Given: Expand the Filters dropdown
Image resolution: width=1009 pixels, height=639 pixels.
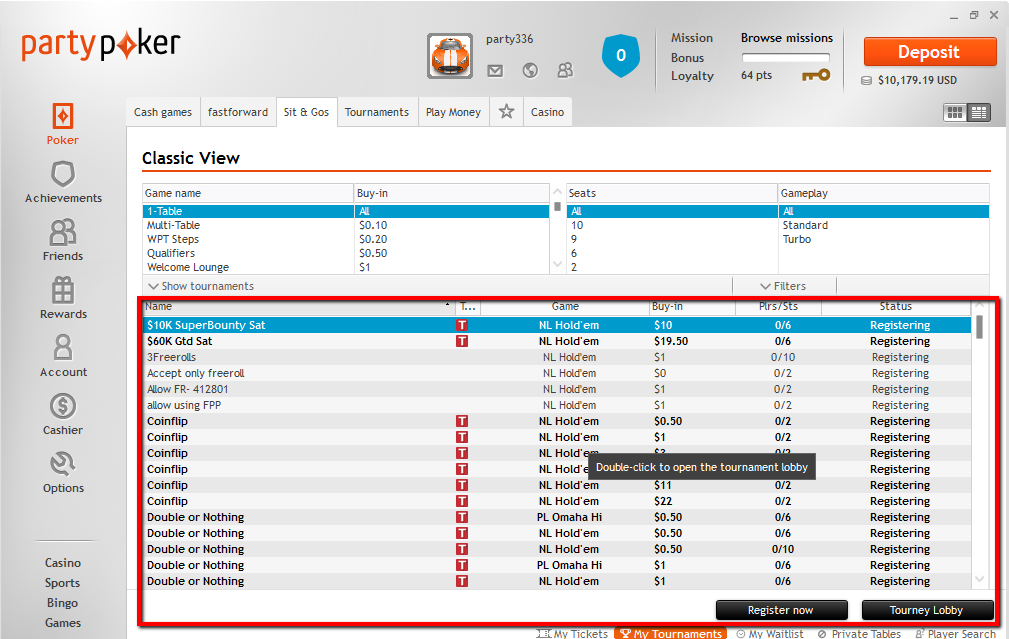Looking at the screenshot, I should click(783, 286).
